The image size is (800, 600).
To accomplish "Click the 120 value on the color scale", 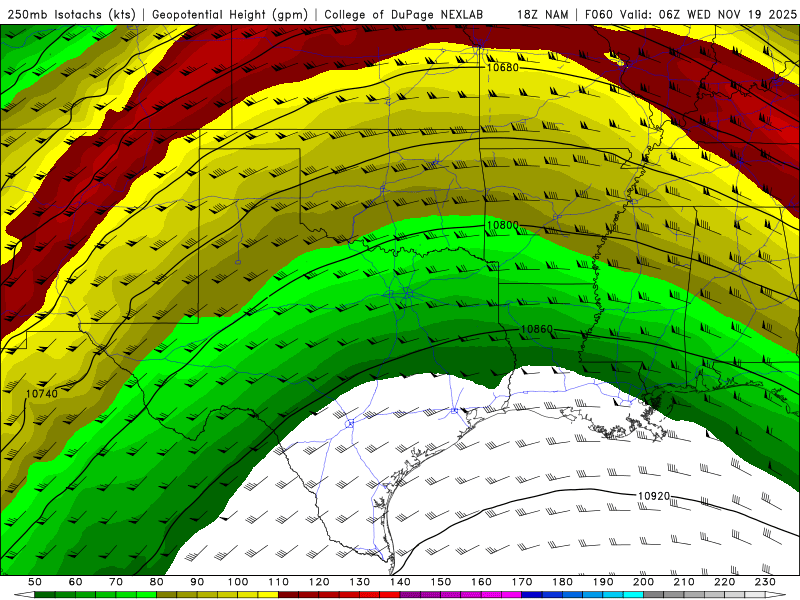I will point(319,582).
